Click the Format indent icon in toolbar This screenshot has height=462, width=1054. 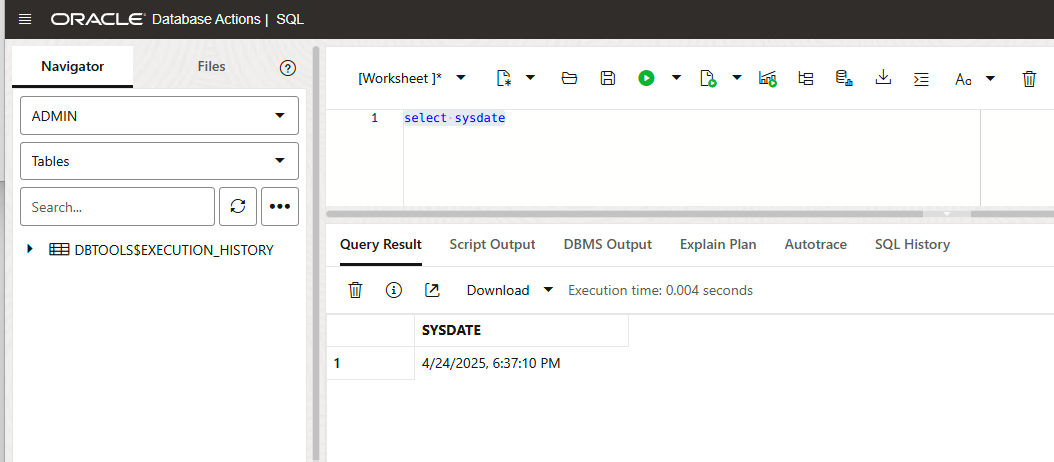pyautogui.click(x=922, y=78)
